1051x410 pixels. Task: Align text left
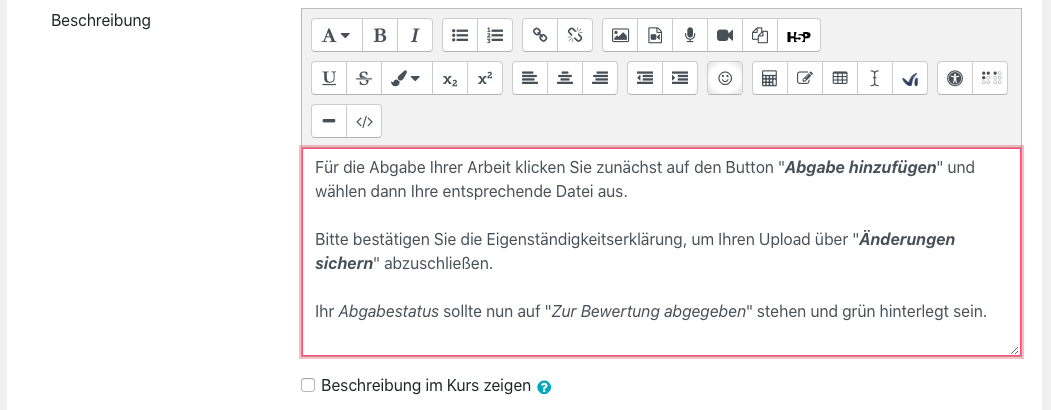coord(530,78)
